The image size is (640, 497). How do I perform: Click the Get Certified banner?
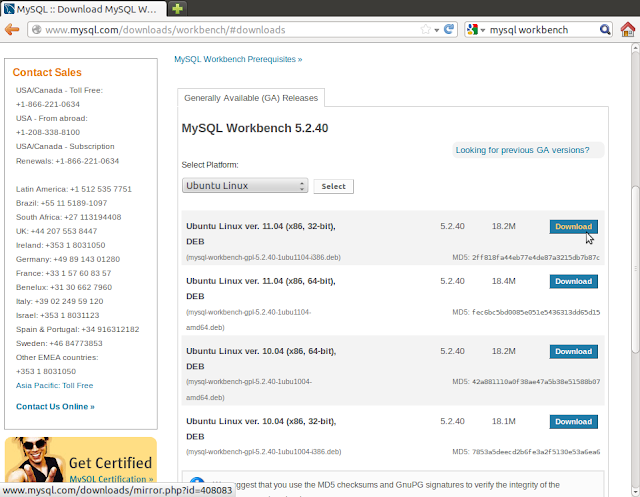pos(81,460)
